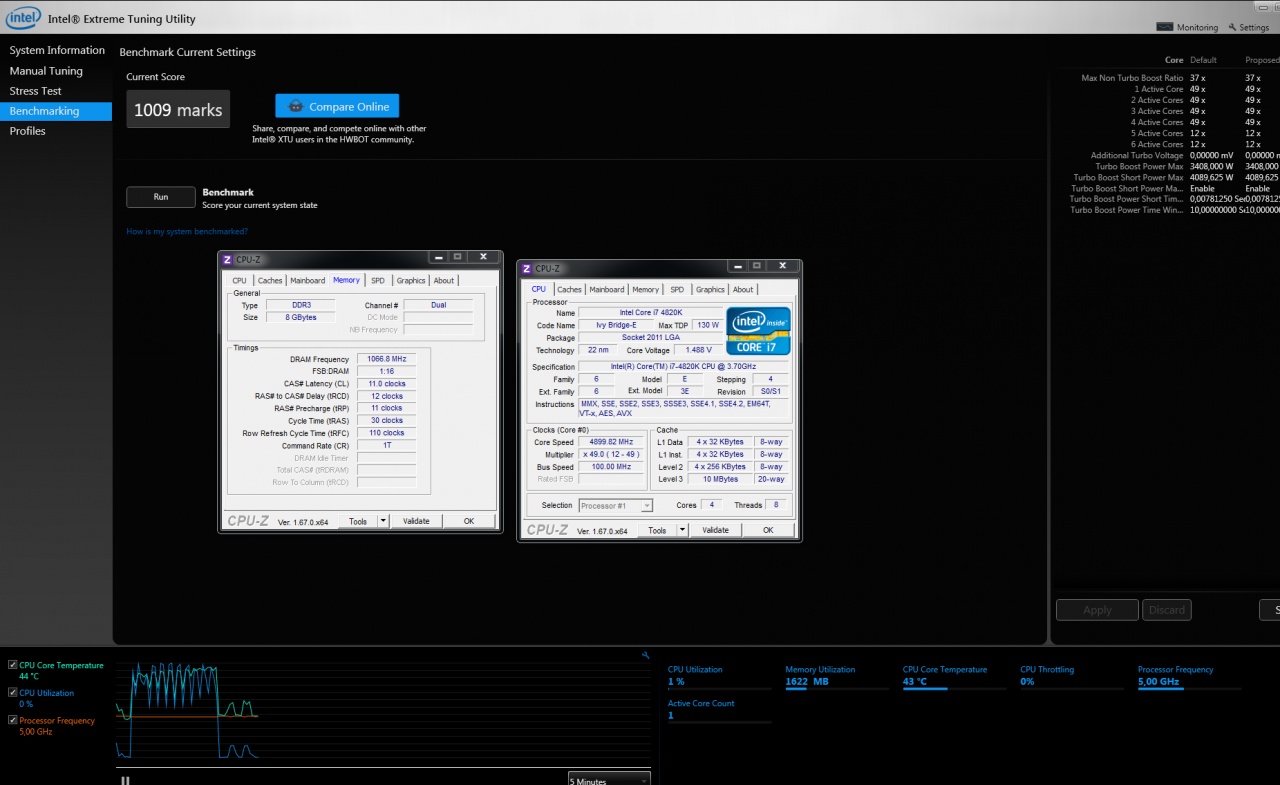
Task: Open Mainboard tab in Memory window
Action: point(307,280)
